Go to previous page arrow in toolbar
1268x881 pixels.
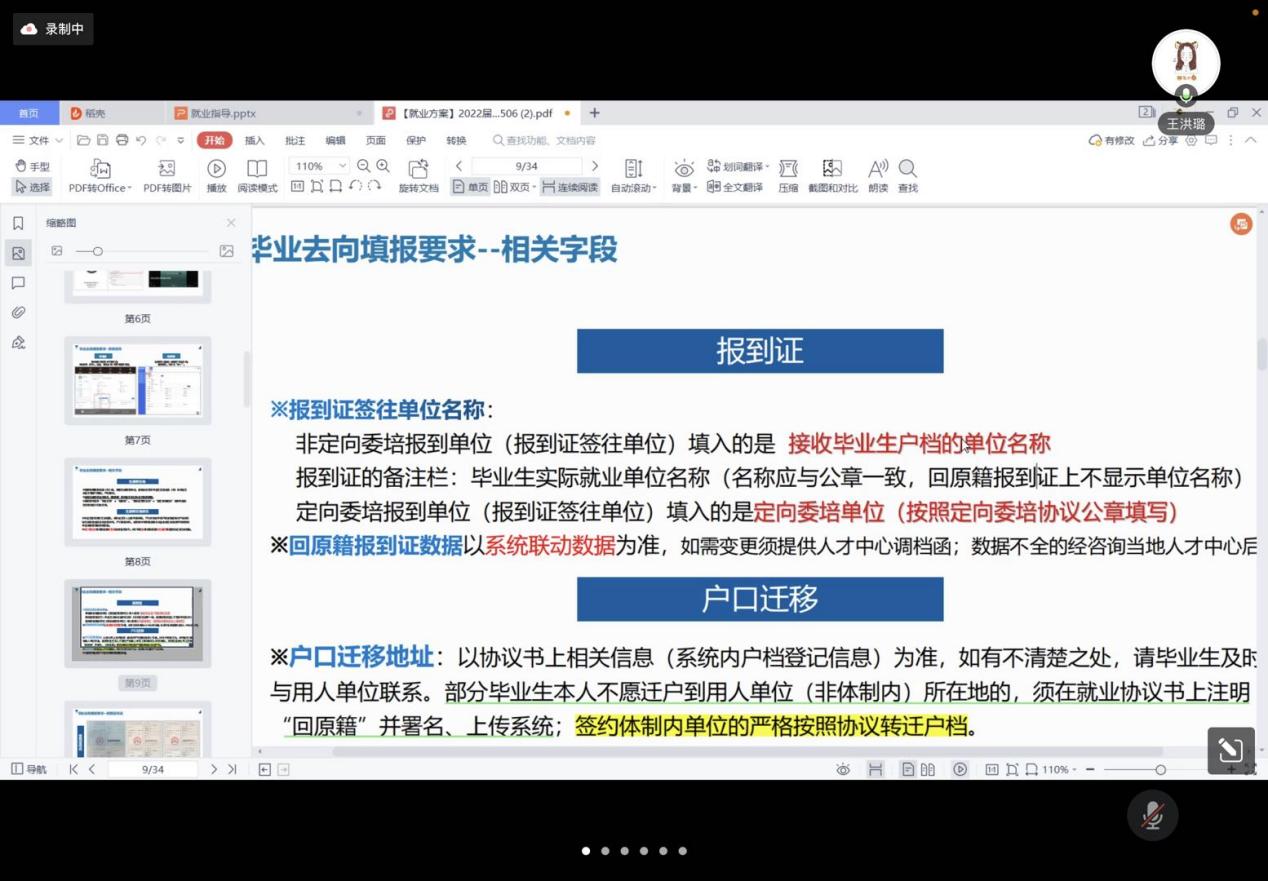click(459, 166)
